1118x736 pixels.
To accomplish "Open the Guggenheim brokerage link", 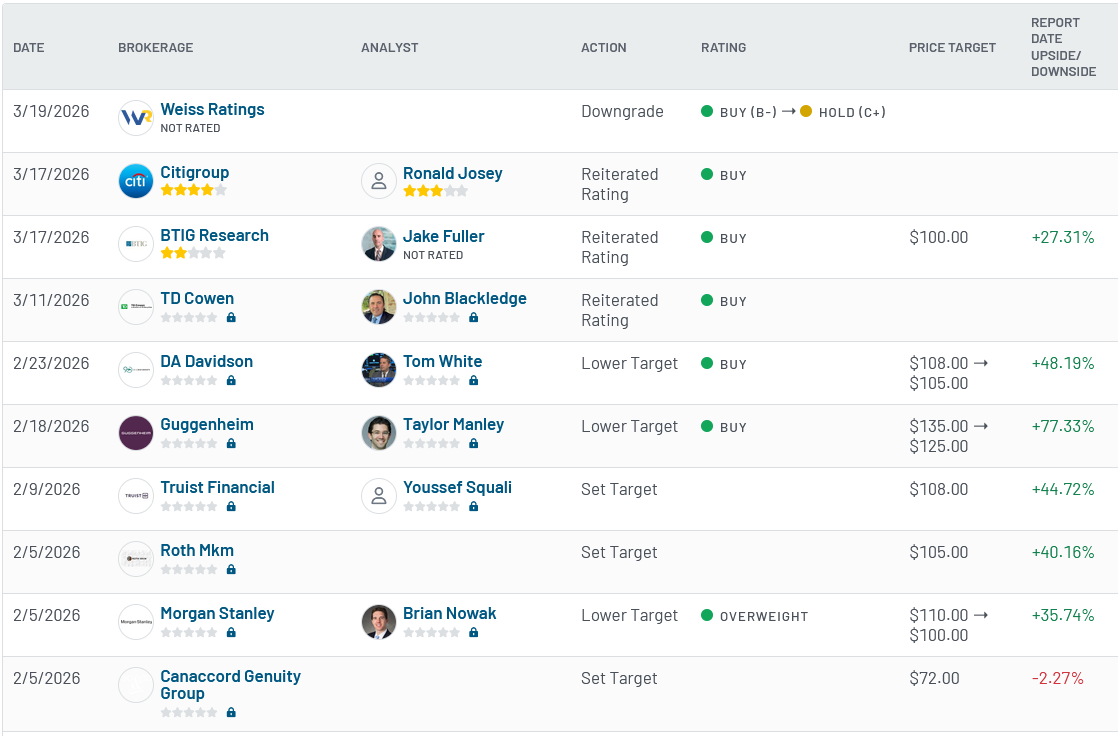I will [207, 424].
